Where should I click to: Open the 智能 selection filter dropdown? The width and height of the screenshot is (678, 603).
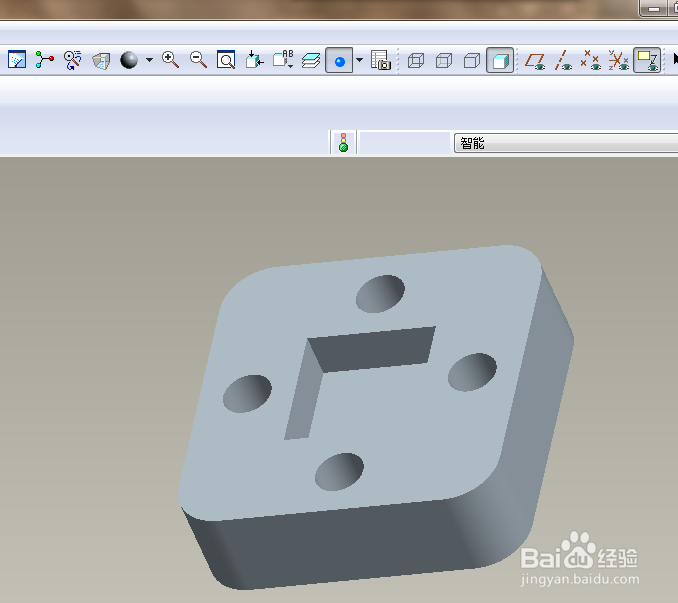pos(566,143)
